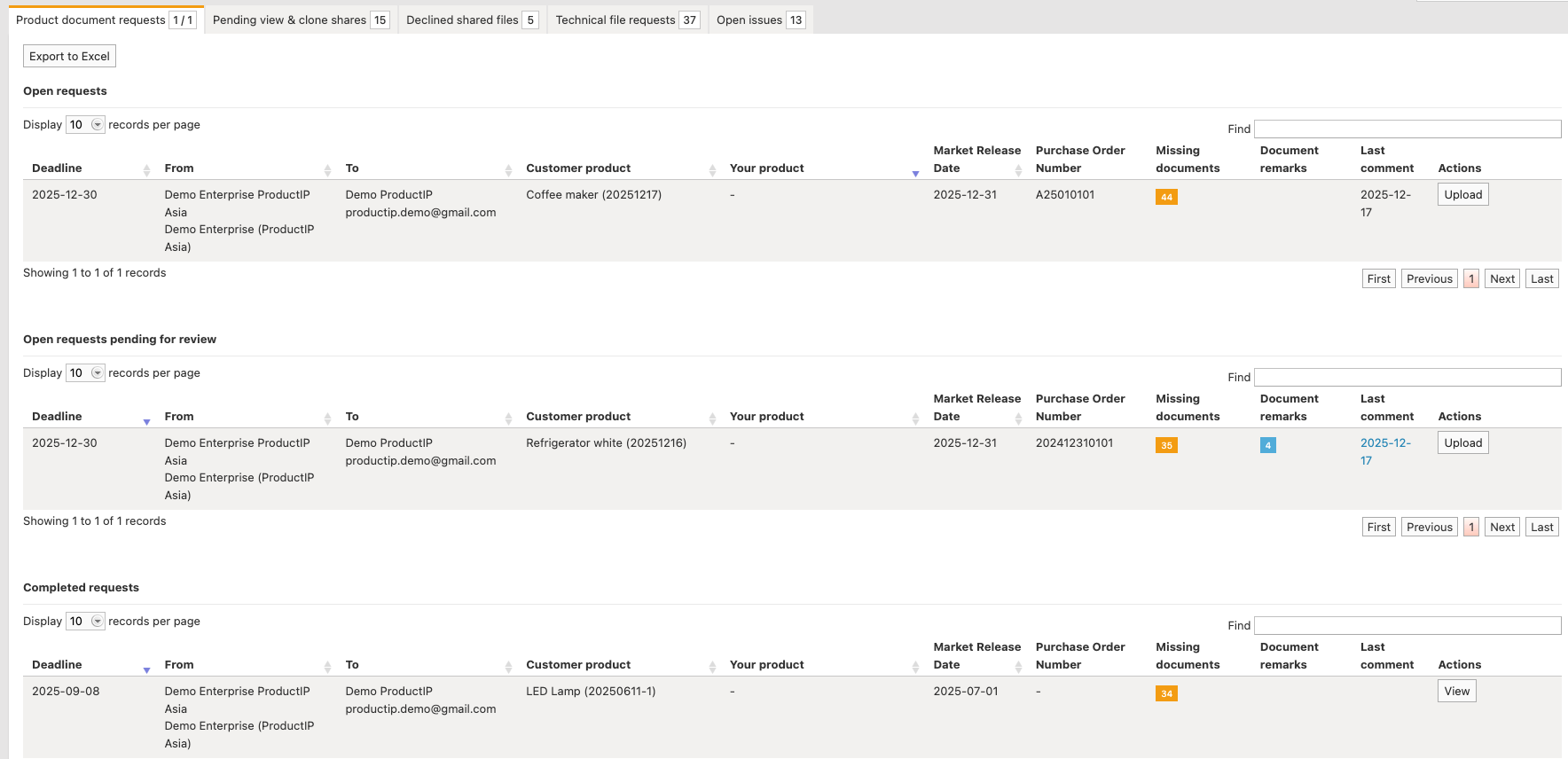The height and width of the screenshot is (759, 1568).
Task: Open the orange 35 missing documents badge
Action: [x=1166, y=445]
